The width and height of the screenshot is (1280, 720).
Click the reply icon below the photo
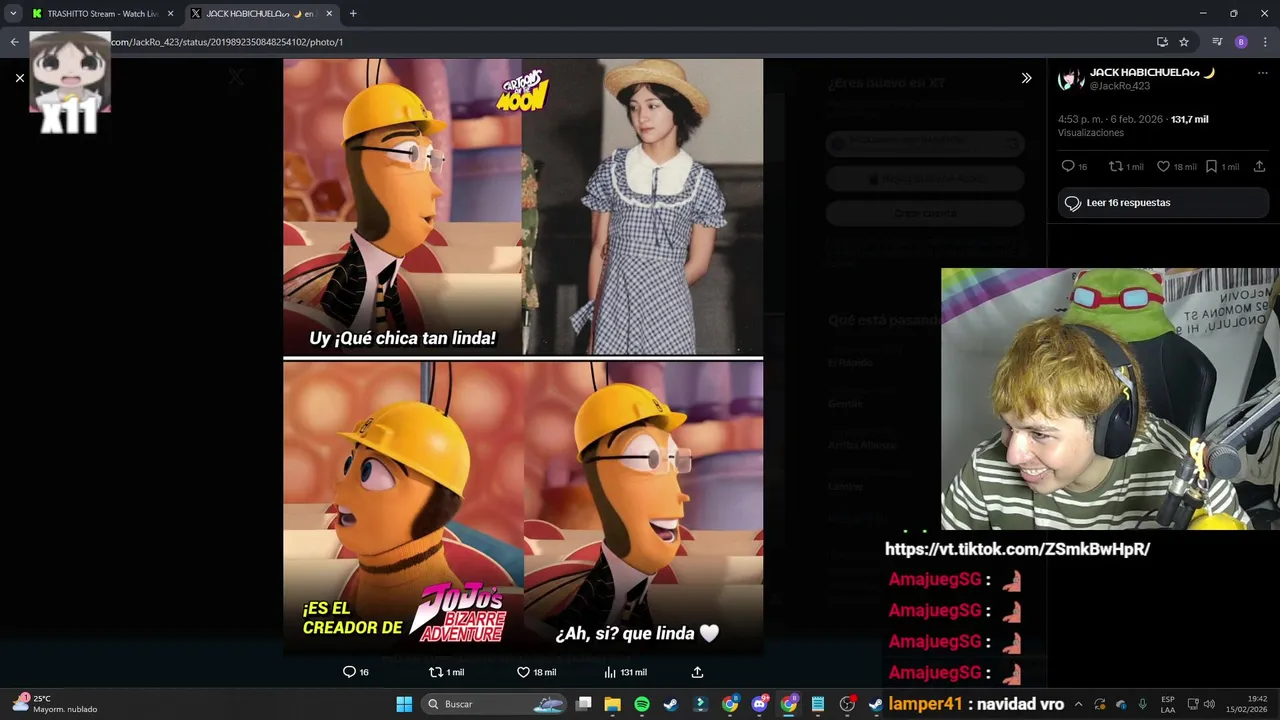349,672
